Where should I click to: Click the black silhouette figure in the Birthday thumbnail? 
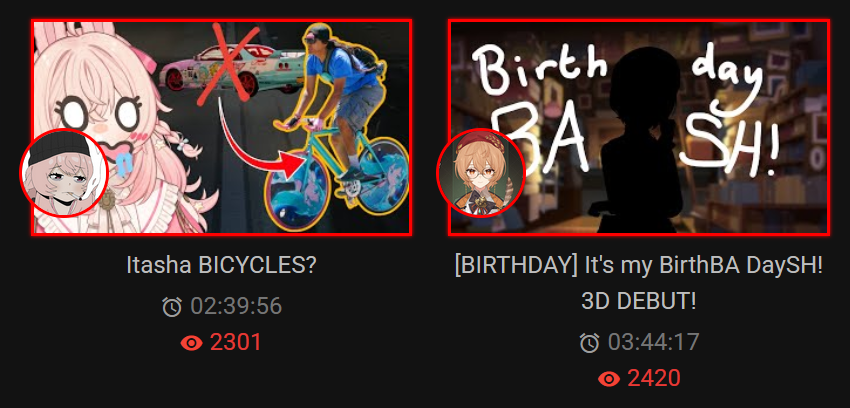tap(640, 141)
